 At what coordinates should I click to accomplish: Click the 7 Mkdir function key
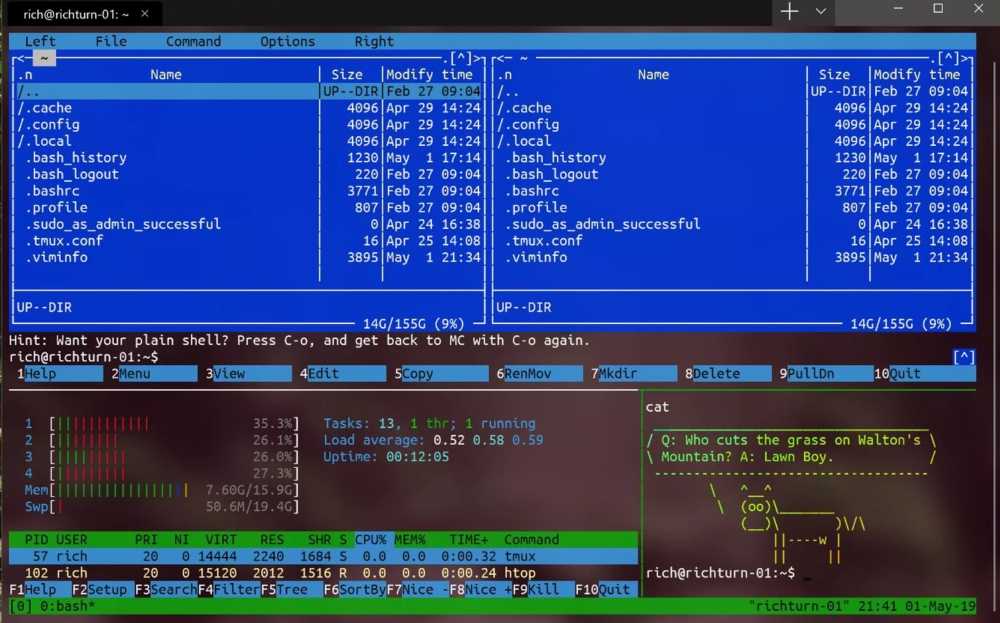[x=633, y=374]
